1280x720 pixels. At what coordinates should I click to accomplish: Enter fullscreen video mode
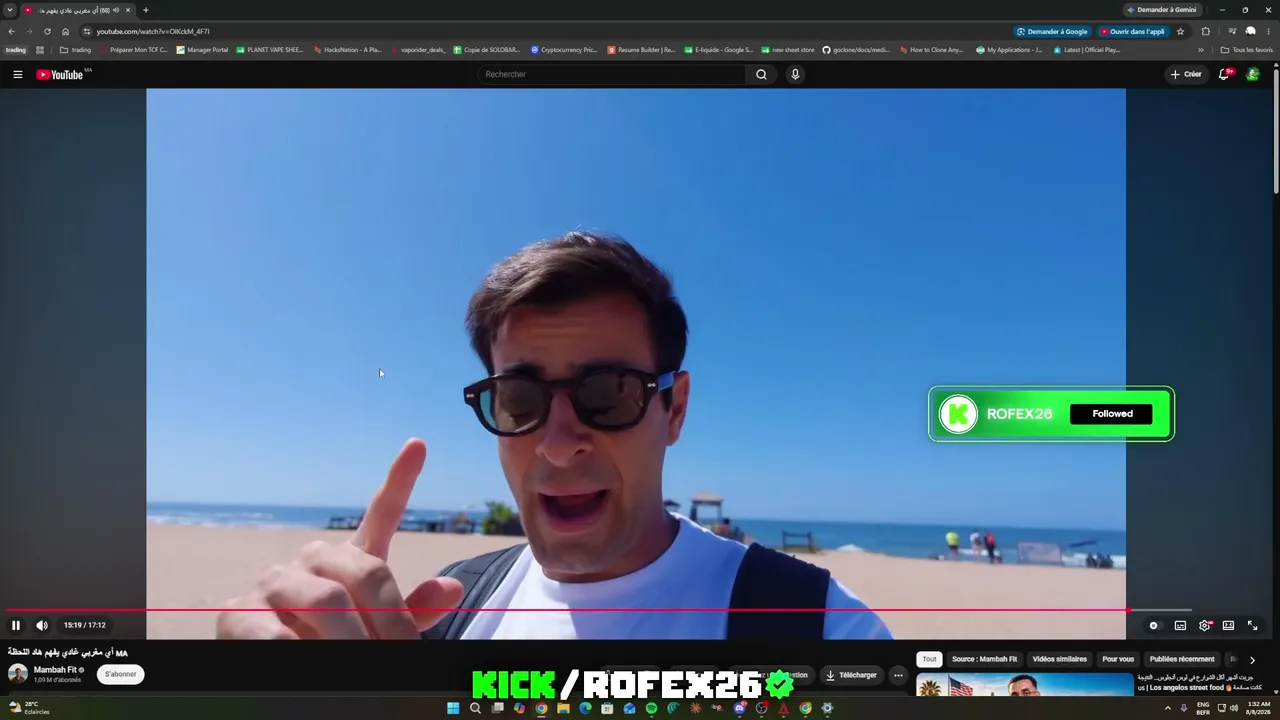pyautogui.click(x=1252, y=625)
